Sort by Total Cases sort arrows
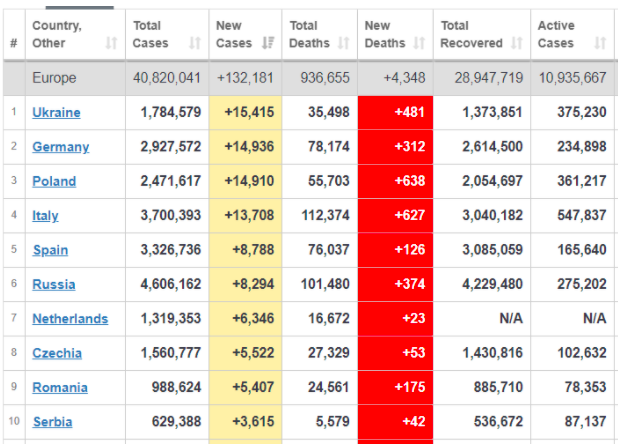 (x=195, y=43)
